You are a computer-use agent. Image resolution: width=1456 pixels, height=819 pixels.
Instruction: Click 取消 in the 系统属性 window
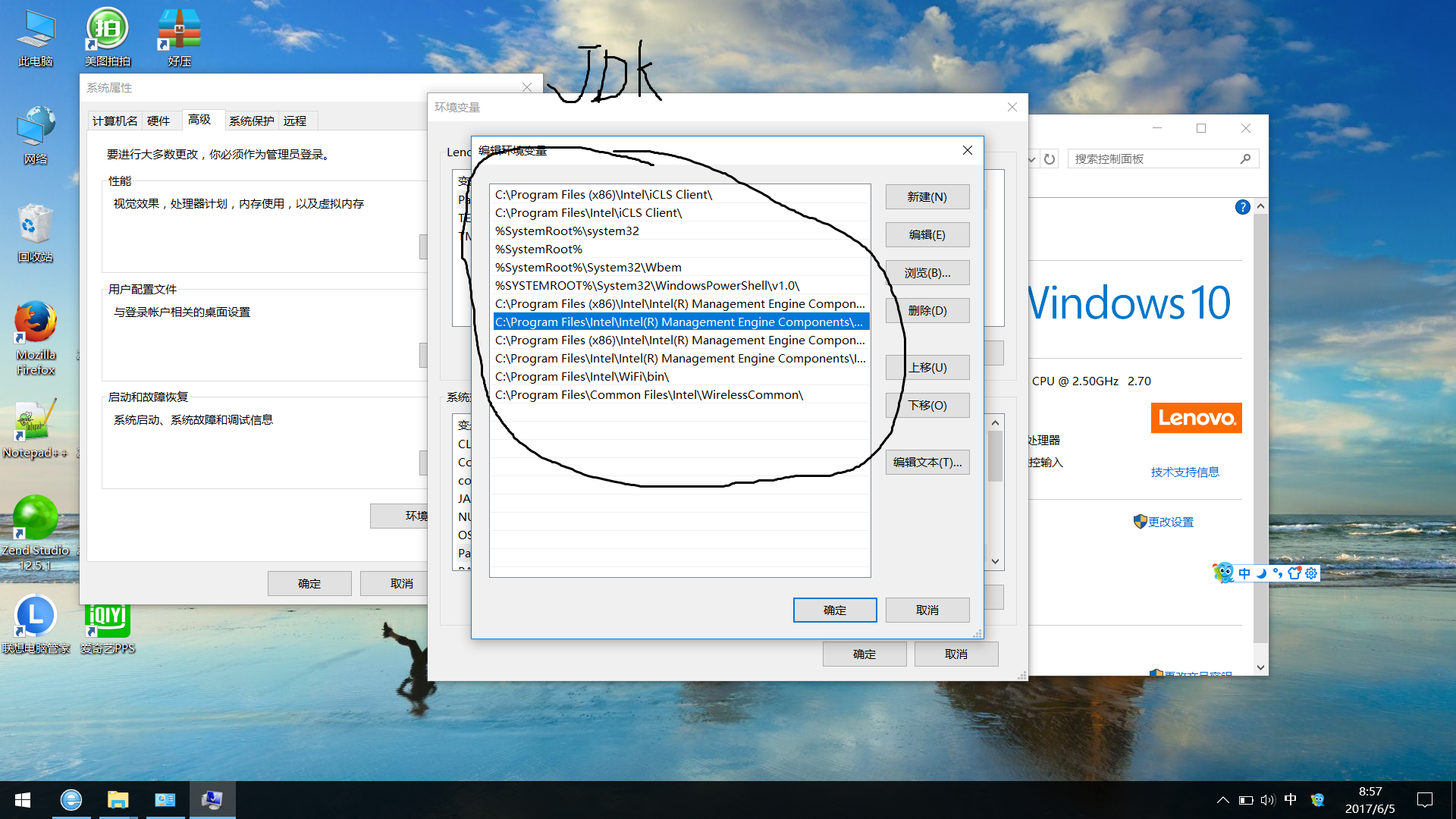pos(394,584)
